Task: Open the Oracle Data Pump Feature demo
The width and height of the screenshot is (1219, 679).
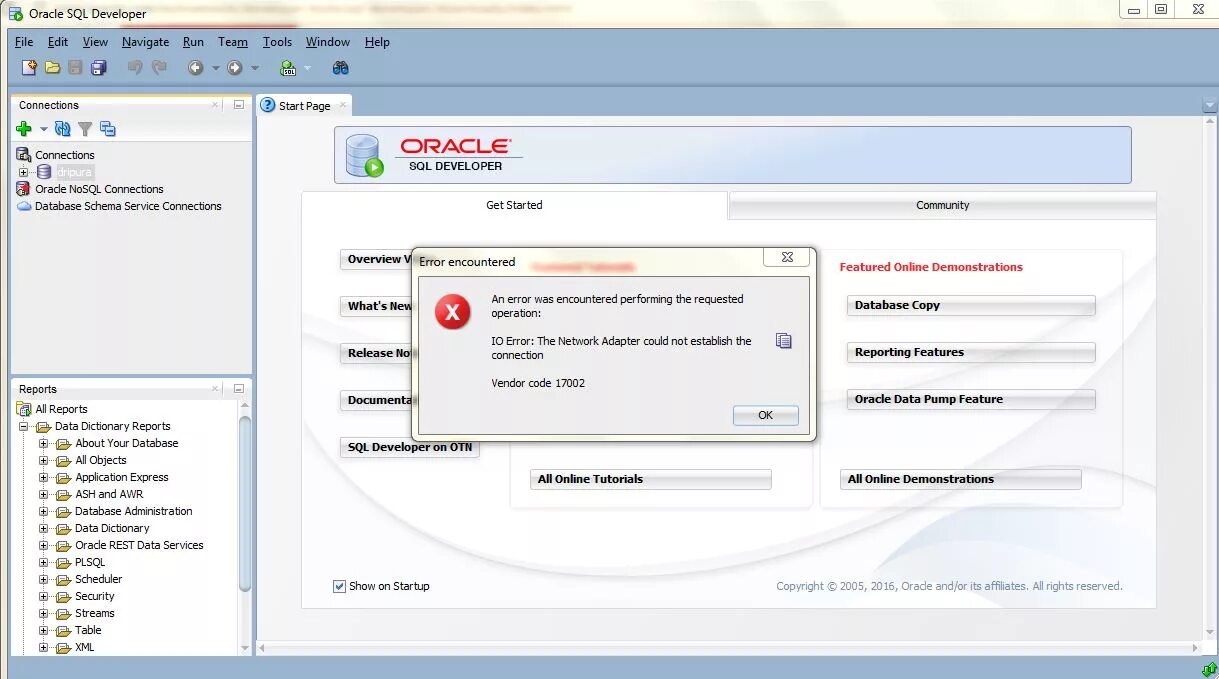Action: pyautogui.click(x=971, y=399)
